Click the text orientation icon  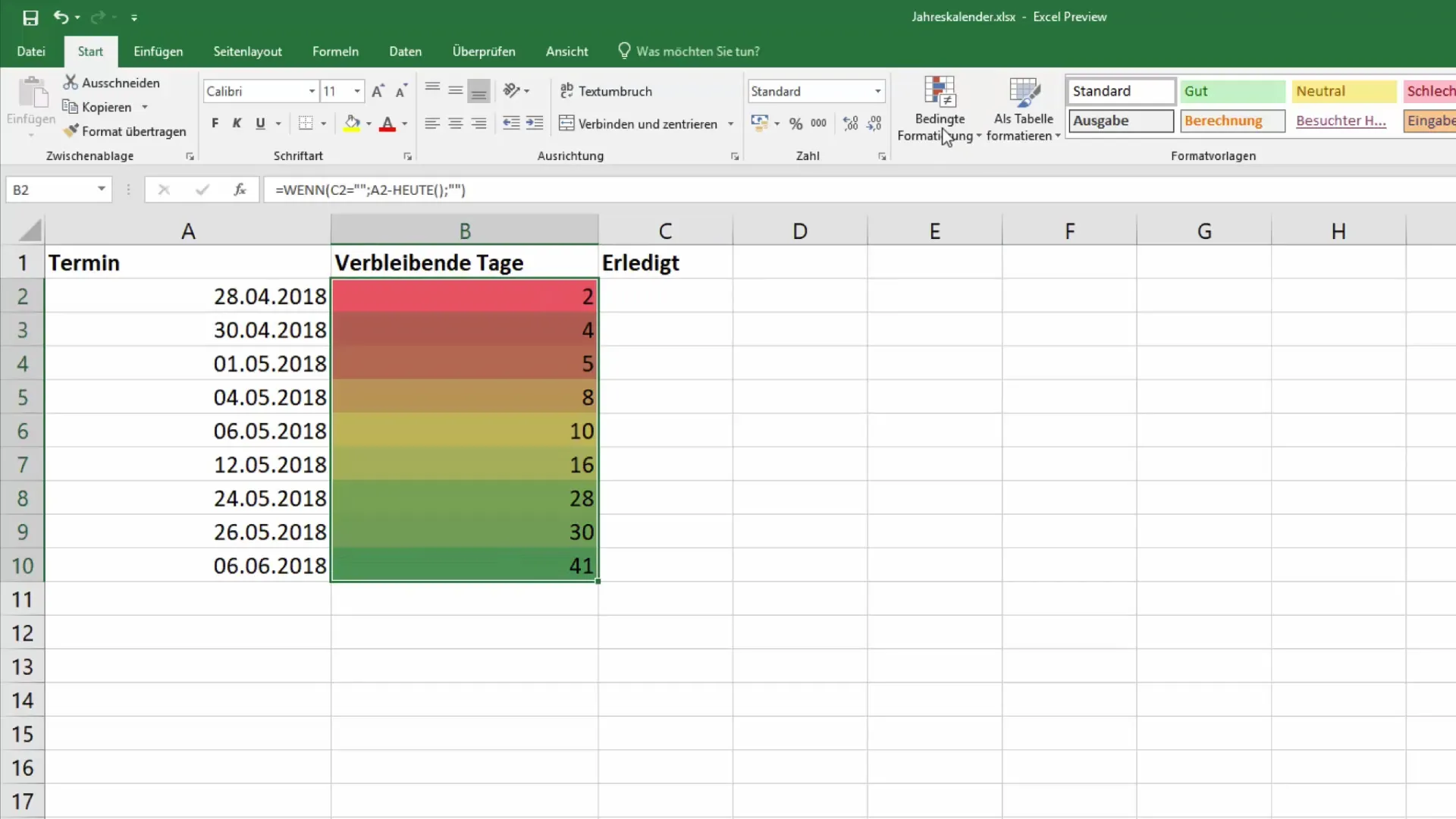click(512, 91)
